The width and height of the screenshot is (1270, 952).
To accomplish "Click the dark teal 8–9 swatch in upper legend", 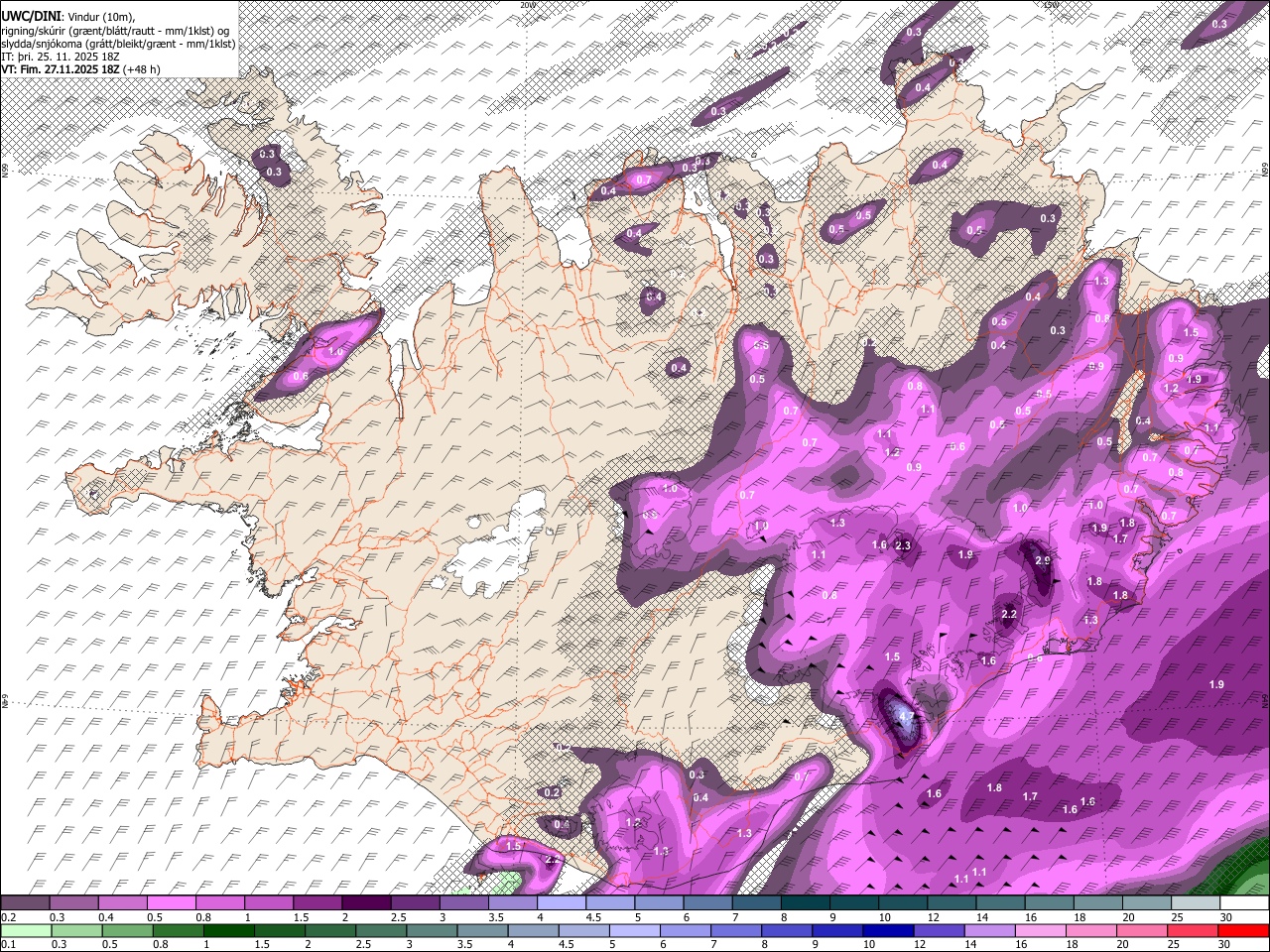I will point(806,903).
